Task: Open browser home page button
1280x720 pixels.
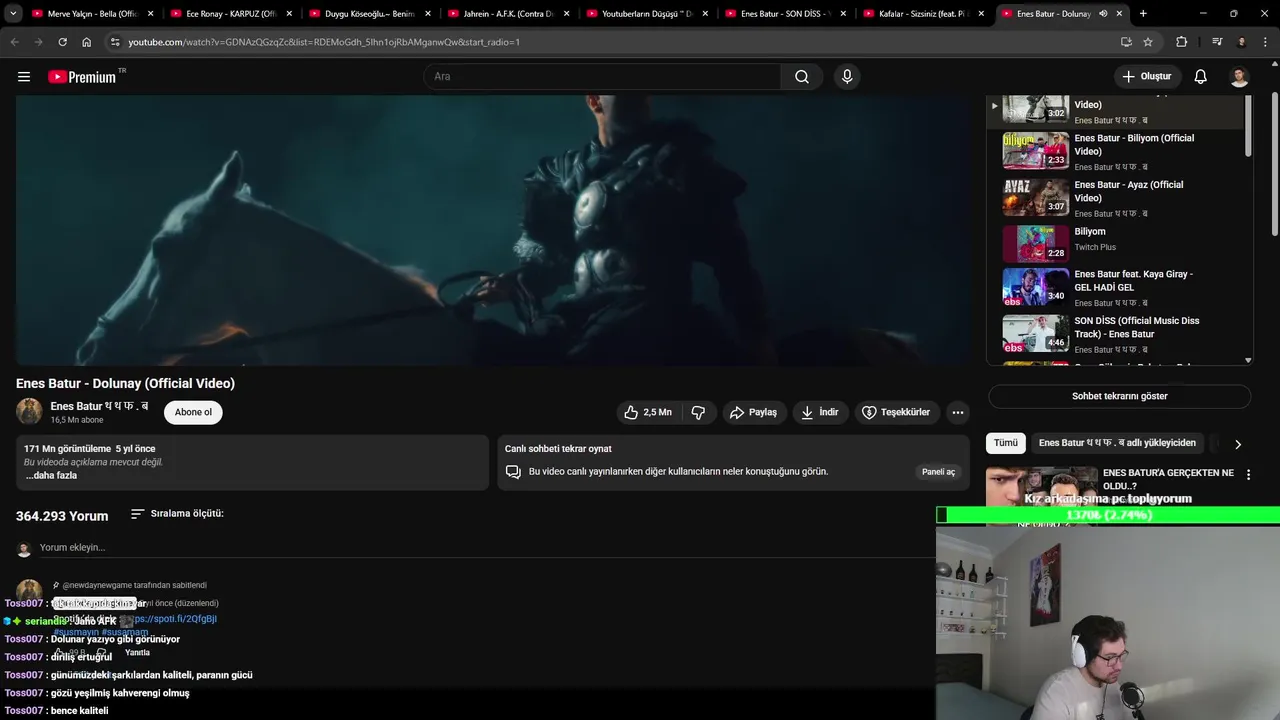Action: 86,42
